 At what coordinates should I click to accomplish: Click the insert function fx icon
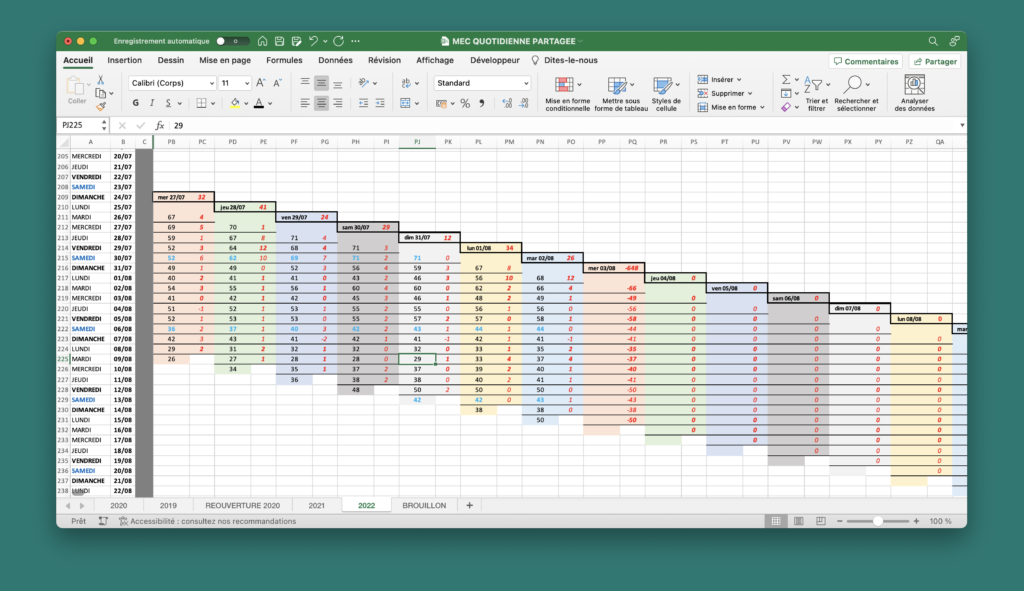[x=159, y=125]
